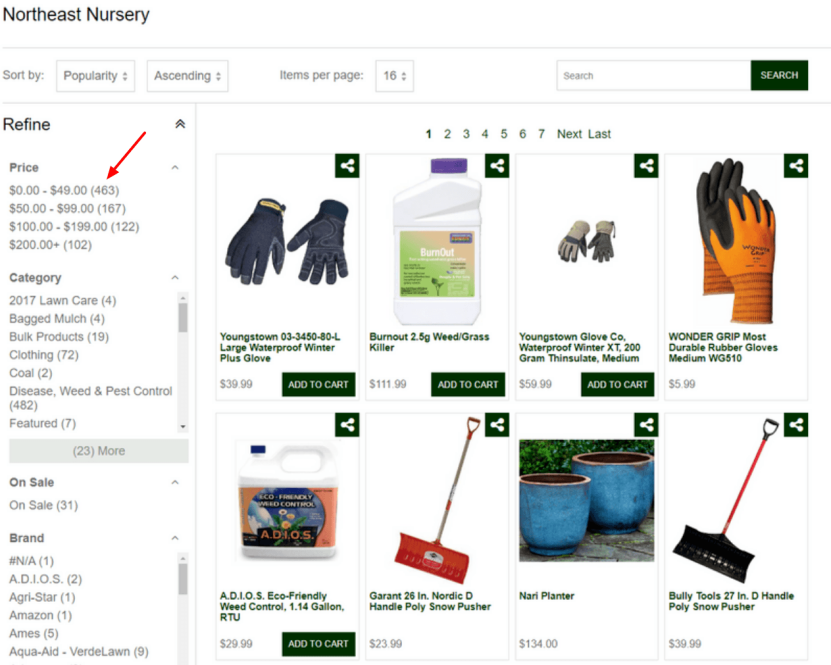Filter by brand #N/A
Viewport: 831px width, 665px height.
31,561
